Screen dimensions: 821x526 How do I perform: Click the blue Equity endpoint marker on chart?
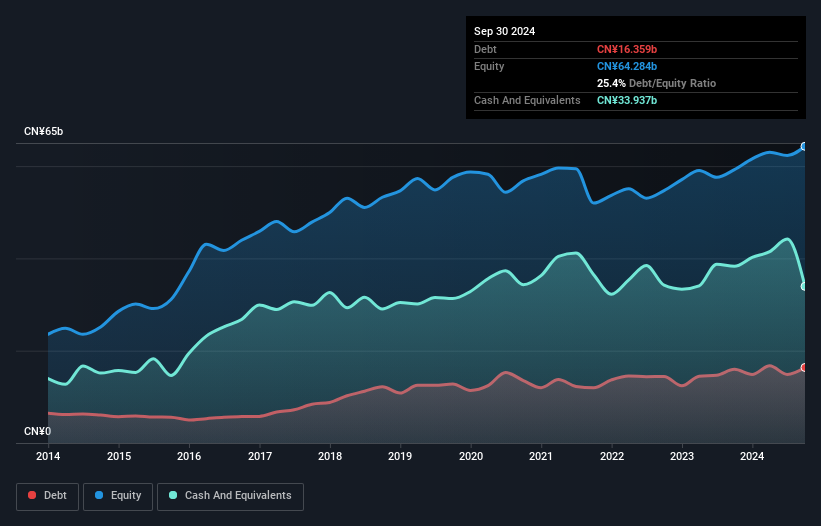point(804,147)
